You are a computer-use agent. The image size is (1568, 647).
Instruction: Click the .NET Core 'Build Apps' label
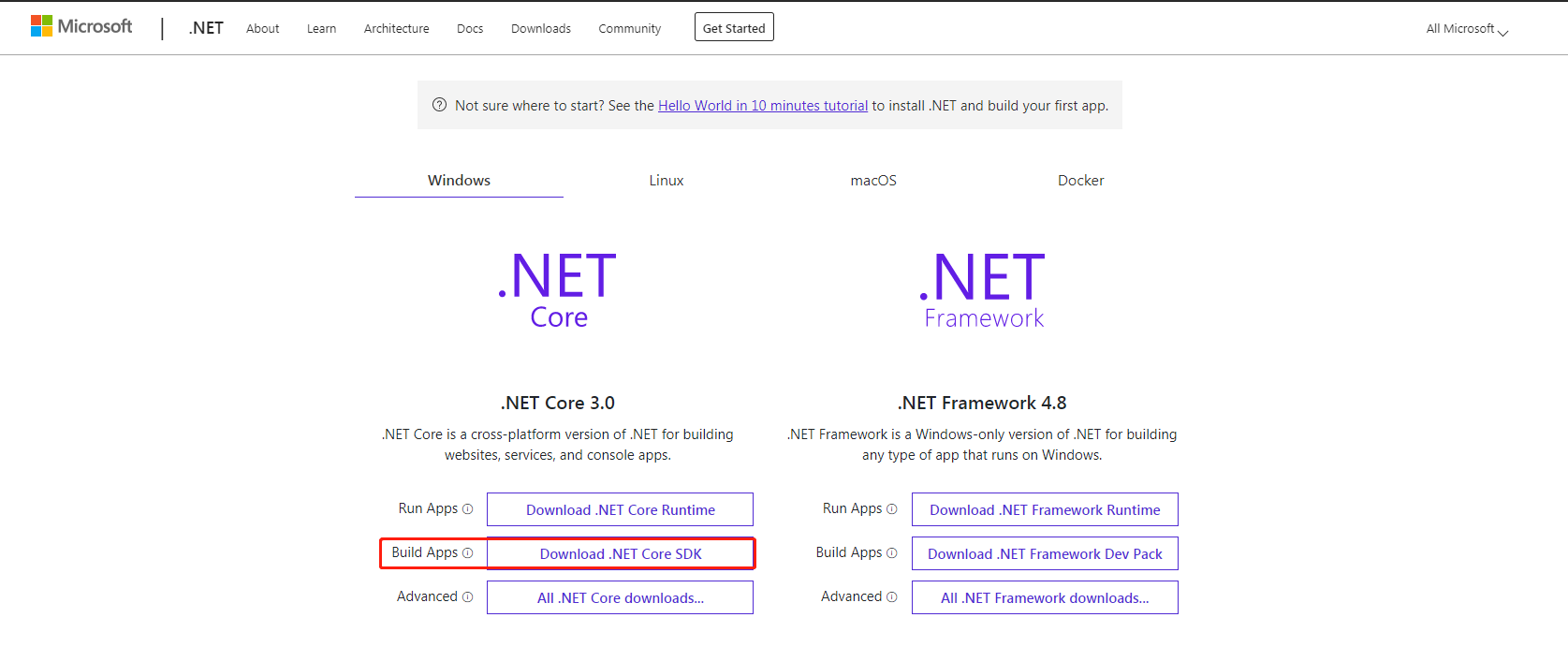coord(425,552)
